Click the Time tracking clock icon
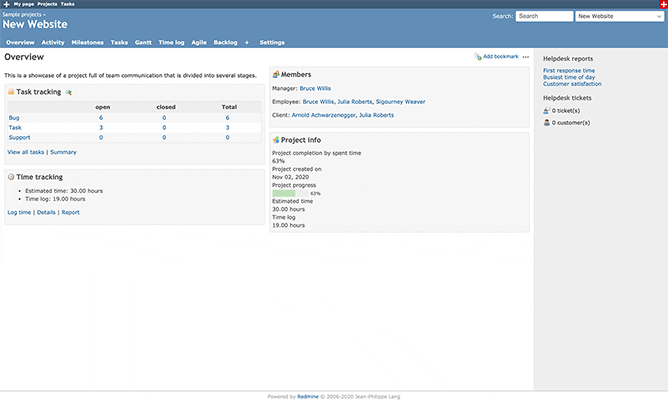 pyautogui.click(x=11, y=177)
